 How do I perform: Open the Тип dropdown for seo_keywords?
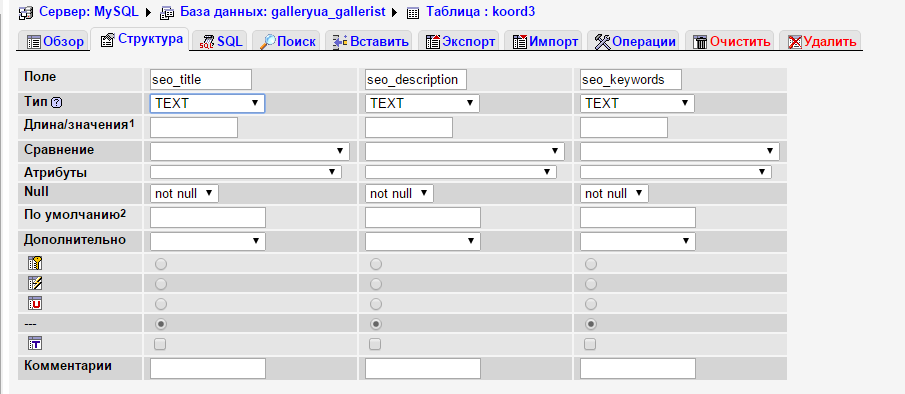pyautogui.click(x=637, y=103)
